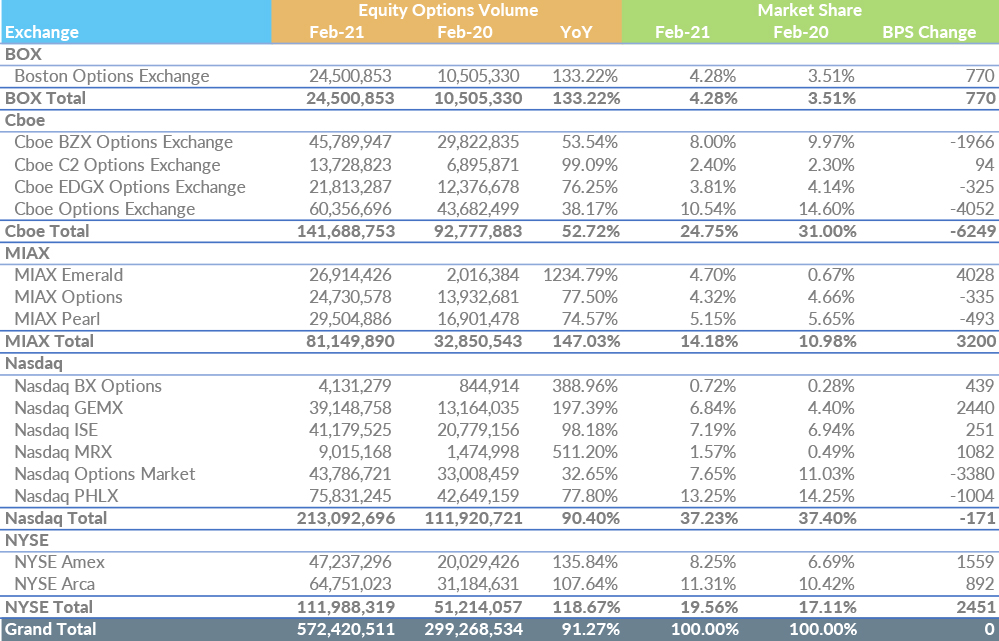
Task: Click the MIAX Total row label
Action: coord(50,341)
